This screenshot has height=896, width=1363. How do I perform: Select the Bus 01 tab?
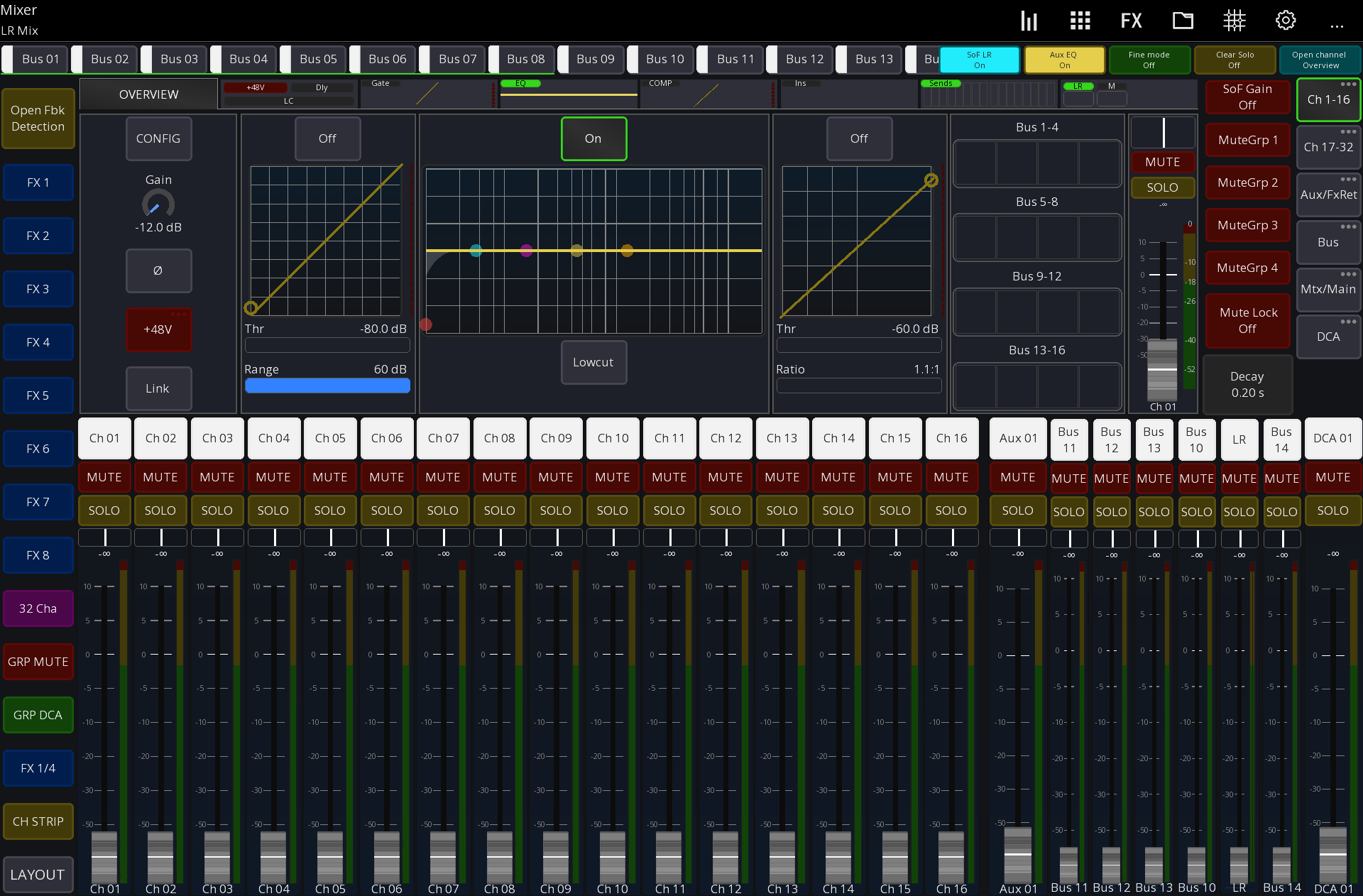35,59
